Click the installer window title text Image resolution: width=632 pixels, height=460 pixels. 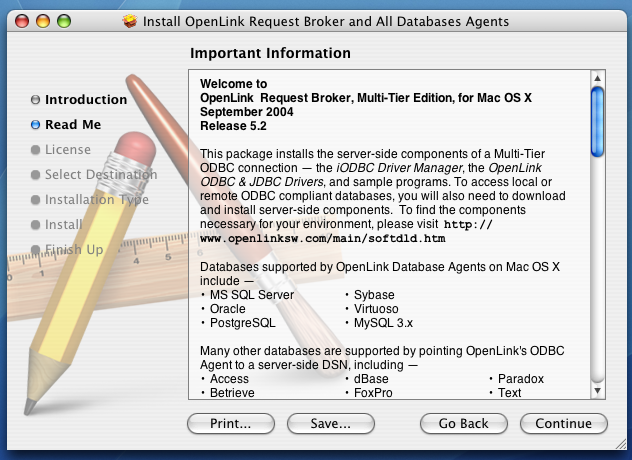pos(326,21)
